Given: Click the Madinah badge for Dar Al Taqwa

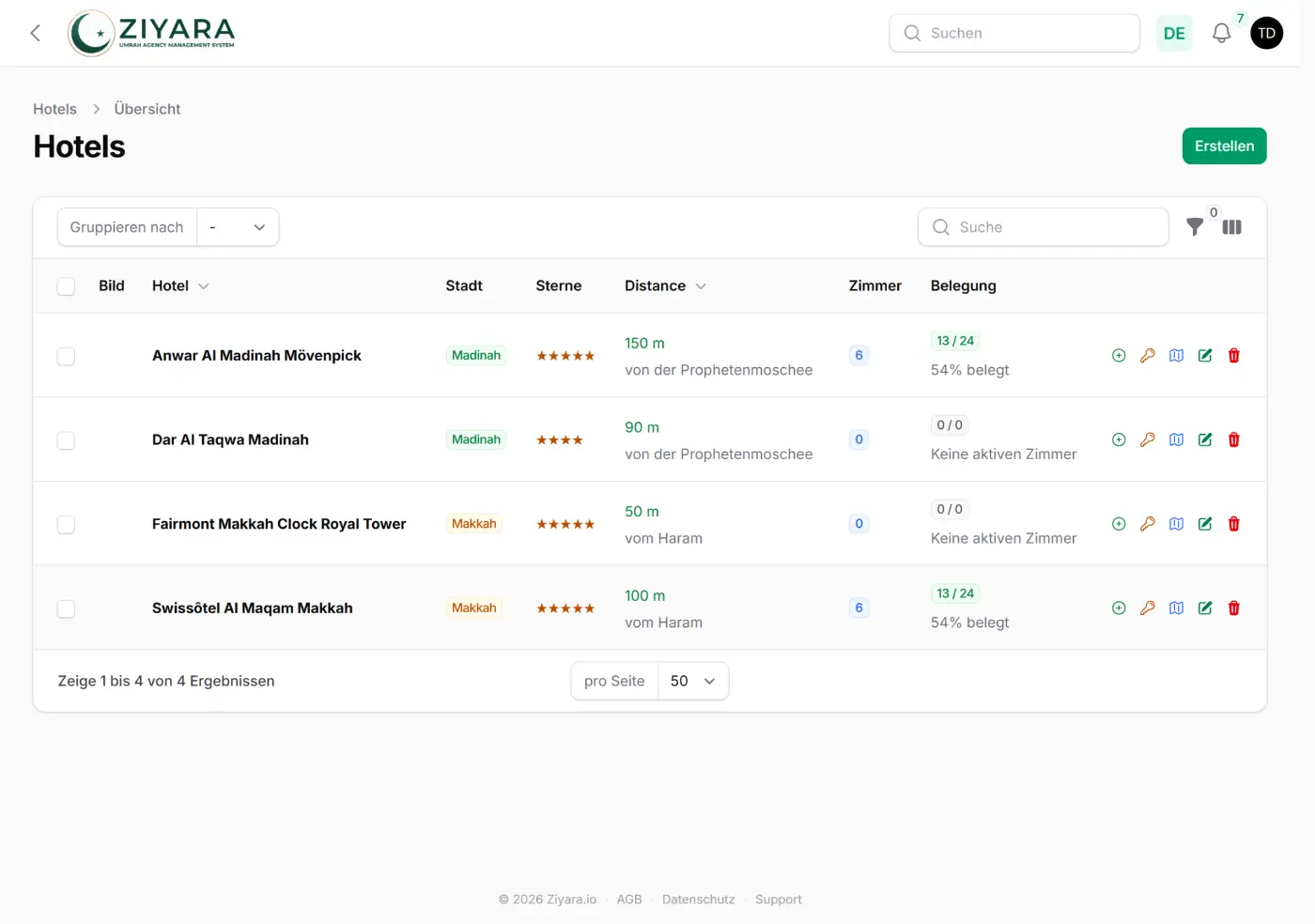Looking at the screenshot, I should tap(476, 439).
